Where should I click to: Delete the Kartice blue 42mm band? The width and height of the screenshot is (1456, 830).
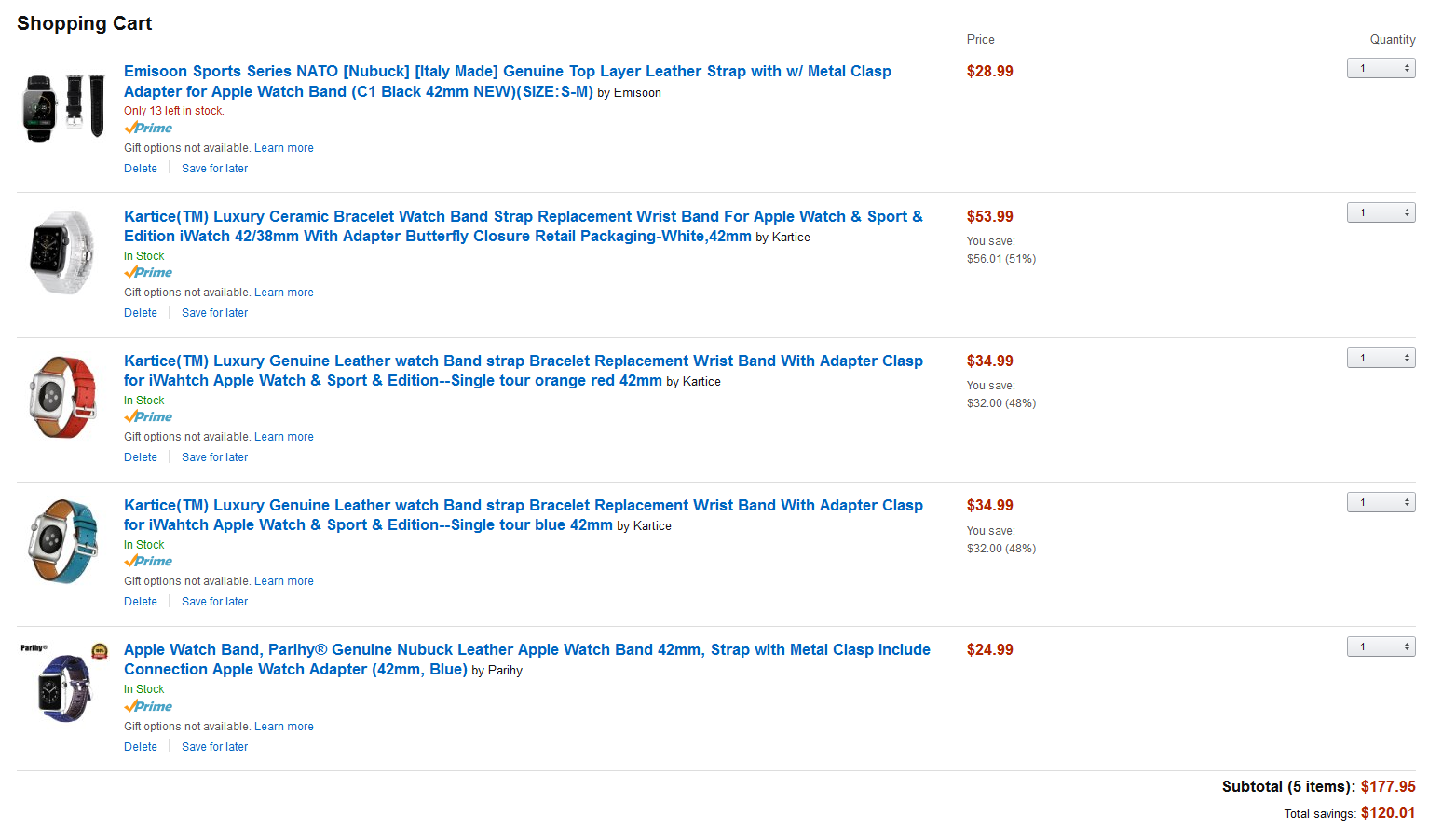click(x=141, y=602)
